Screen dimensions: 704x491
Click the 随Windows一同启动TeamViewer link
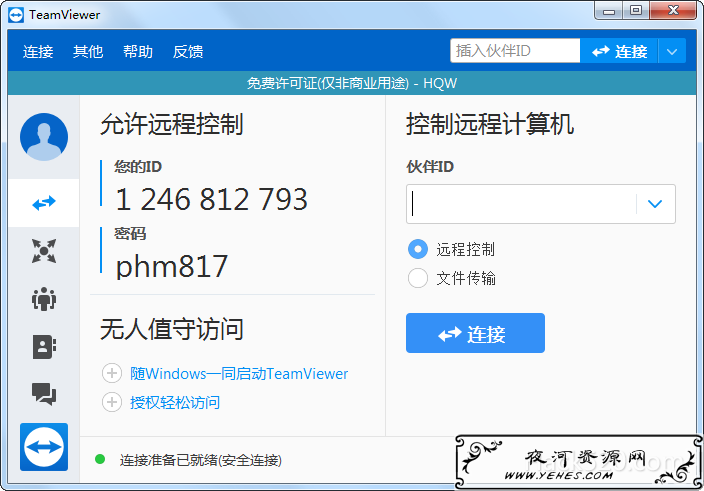click(239, 373)
